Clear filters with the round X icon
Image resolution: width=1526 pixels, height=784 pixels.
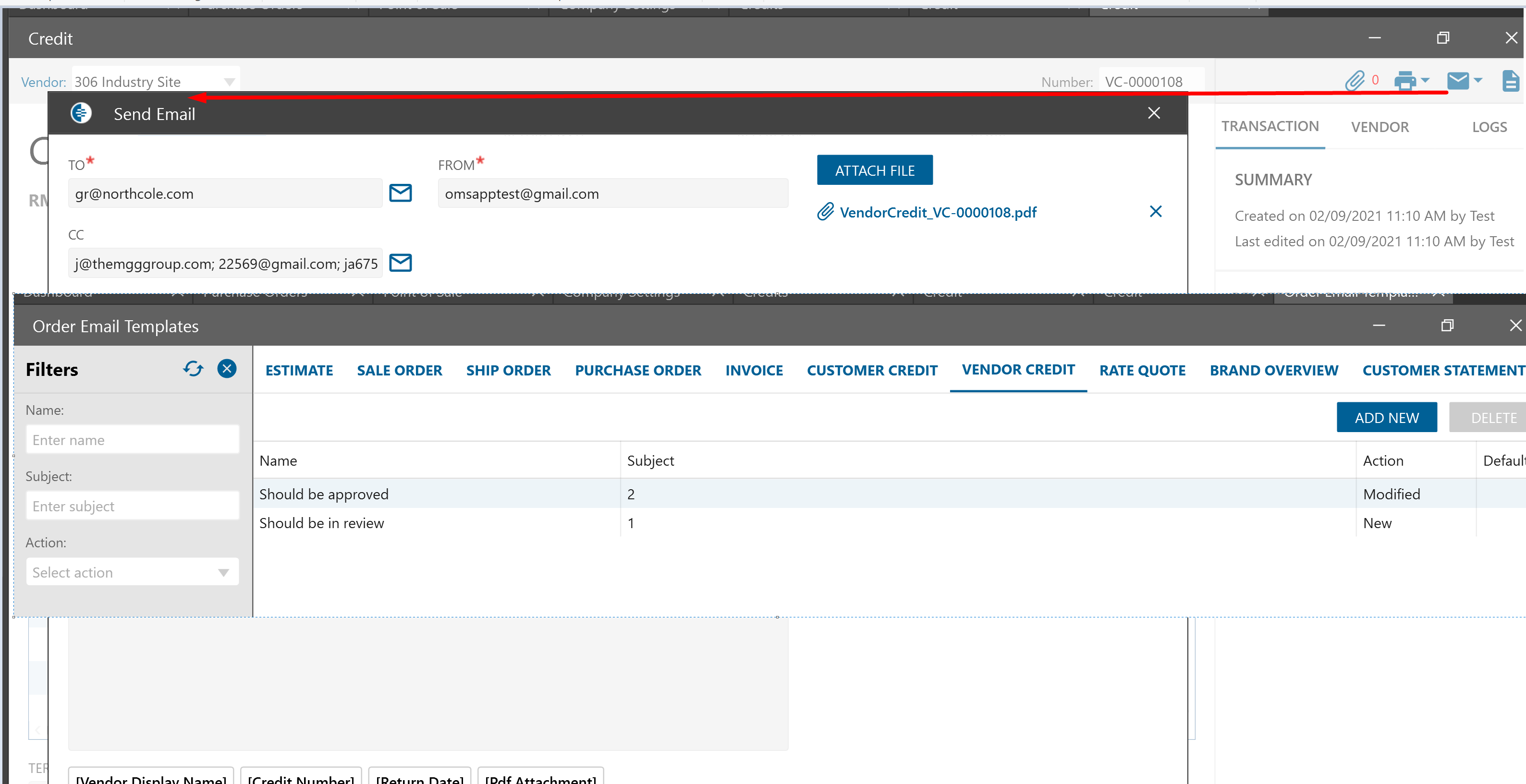(227, 369)
